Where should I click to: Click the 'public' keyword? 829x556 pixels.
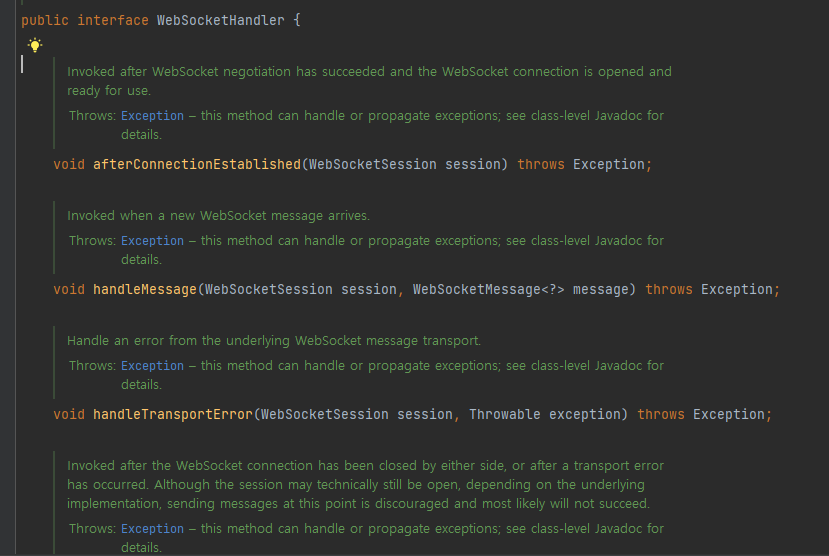coord(45,21)
